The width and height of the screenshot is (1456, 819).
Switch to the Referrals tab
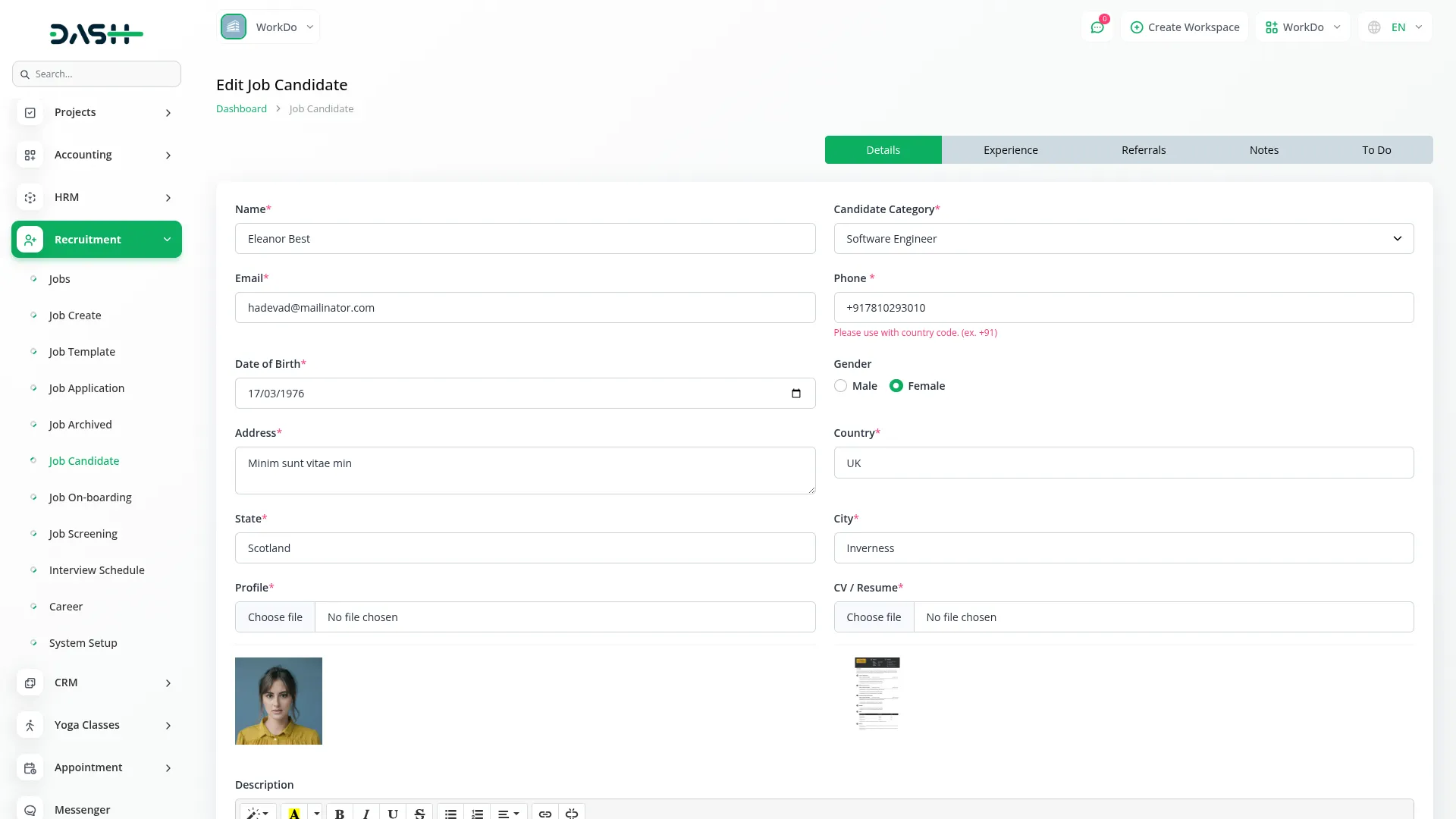[x=1143, y=150]
